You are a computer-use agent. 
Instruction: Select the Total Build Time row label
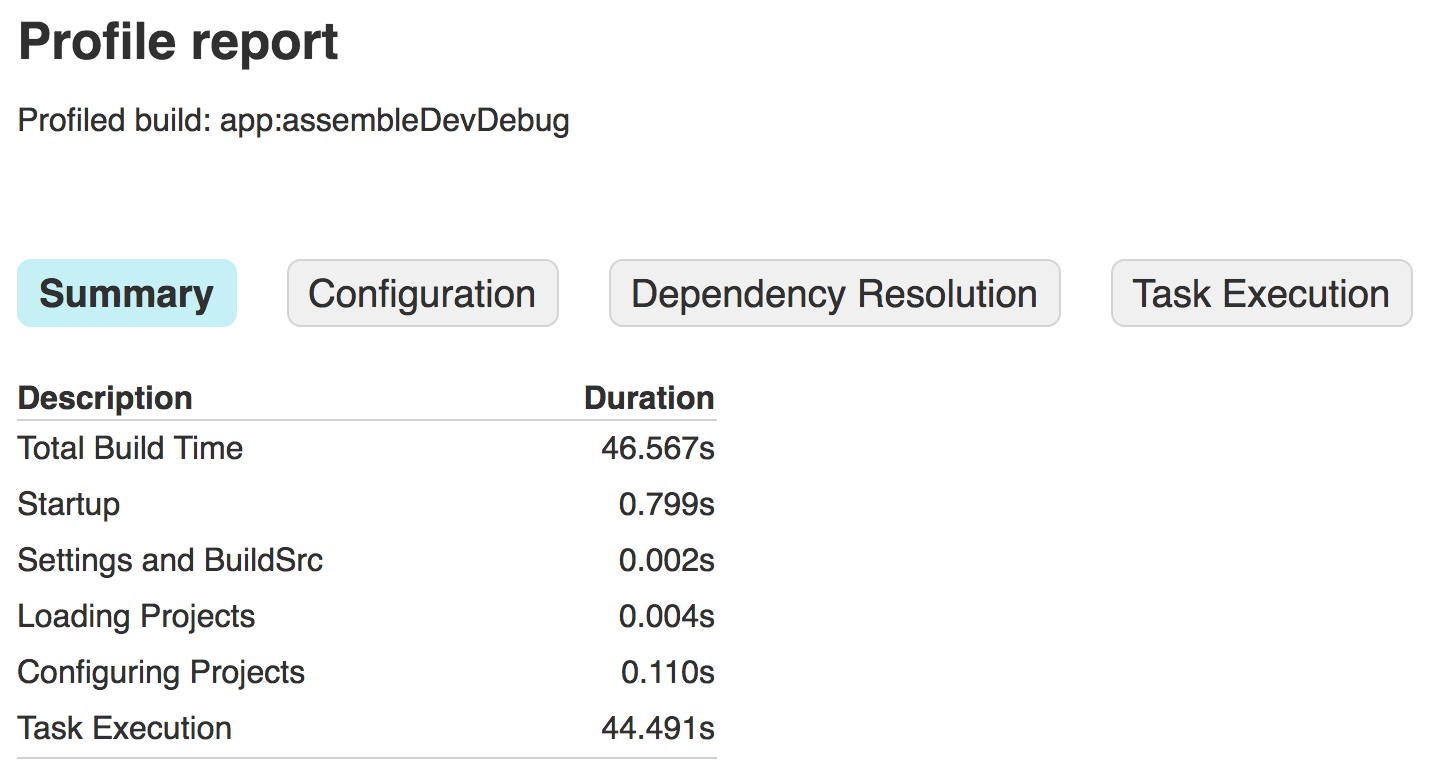point(130,448)
